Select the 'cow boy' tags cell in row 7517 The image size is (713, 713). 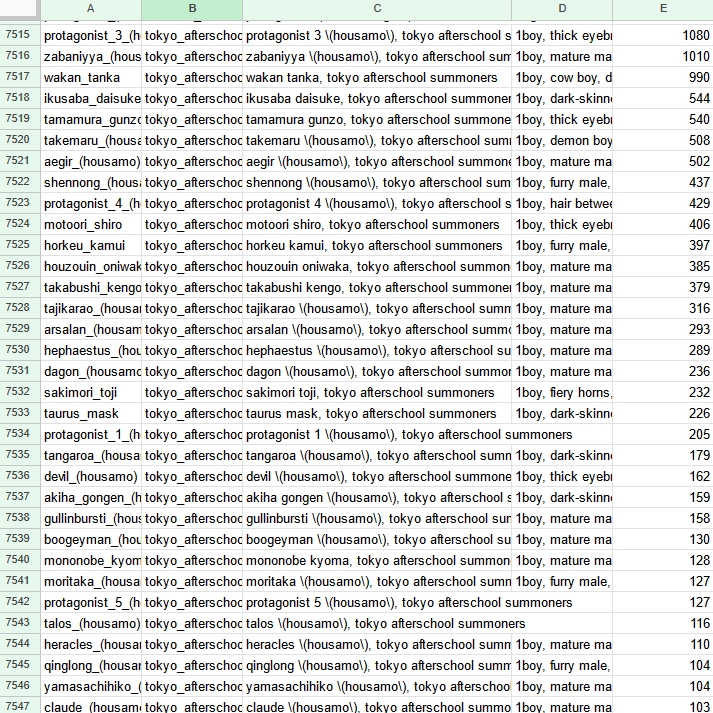pos(562,77)
